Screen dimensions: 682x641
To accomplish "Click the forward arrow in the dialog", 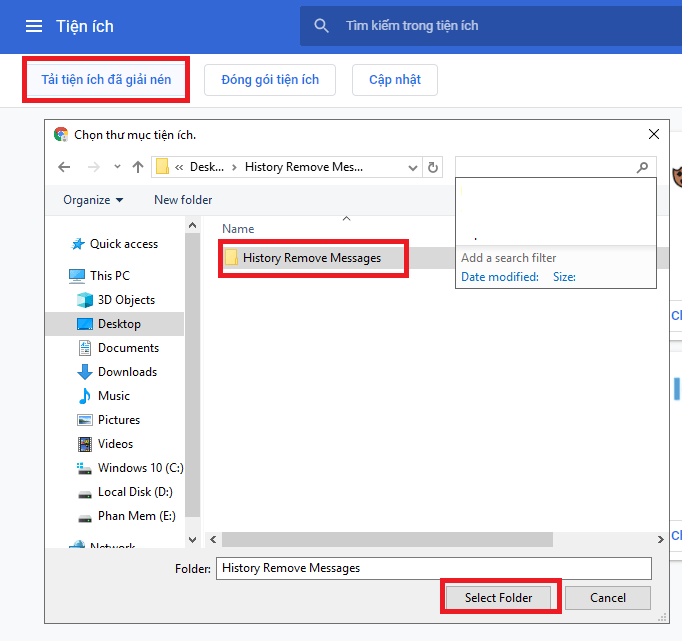I will coord(94,167).
